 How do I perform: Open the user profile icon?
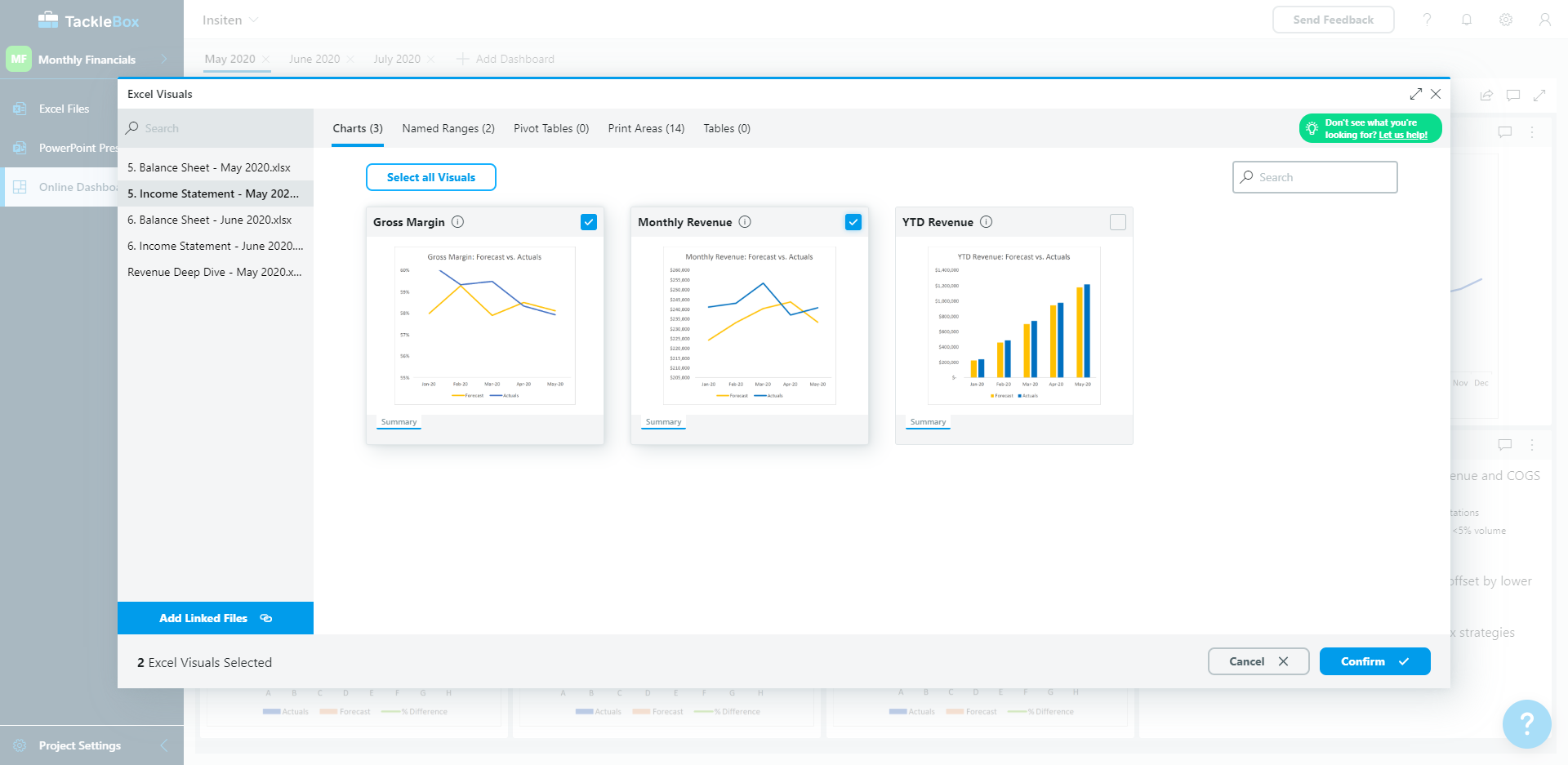pyautogui.click(x=1545, y=20)
